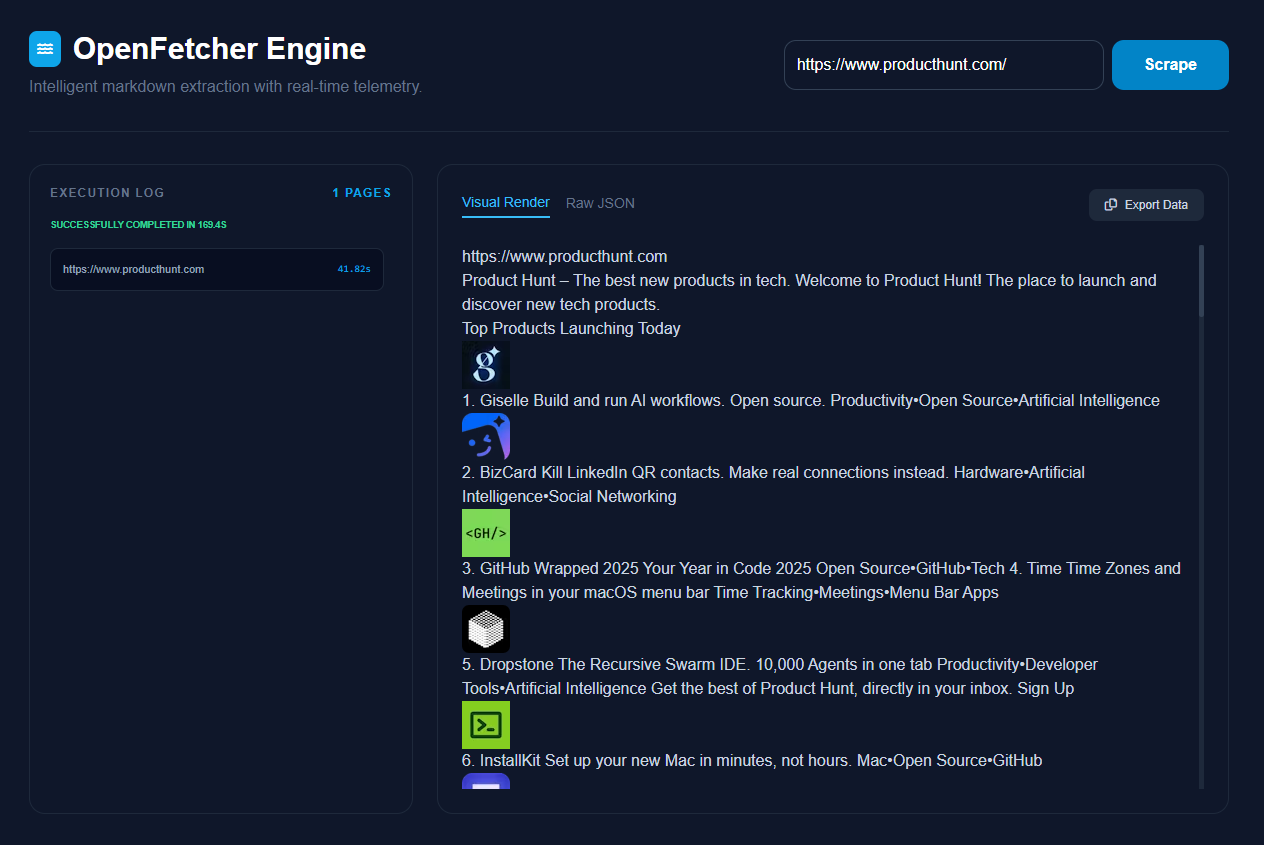This screenshot has width=1264, height=845.
Task: Click the 6. InstallKit description line
Action: pos(752,760)
